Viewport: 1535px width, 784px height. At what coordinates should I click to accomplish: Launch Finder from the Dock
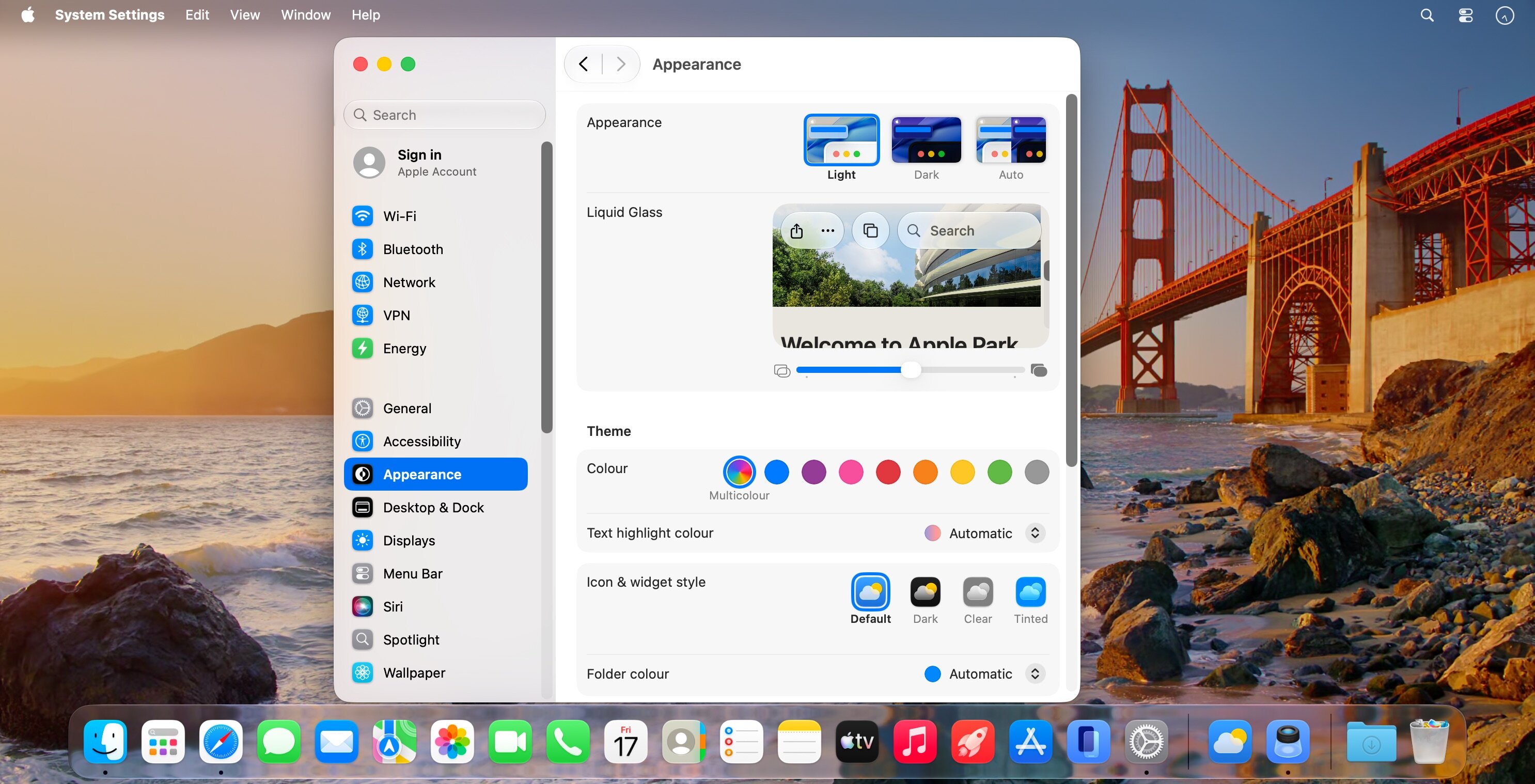105,742
